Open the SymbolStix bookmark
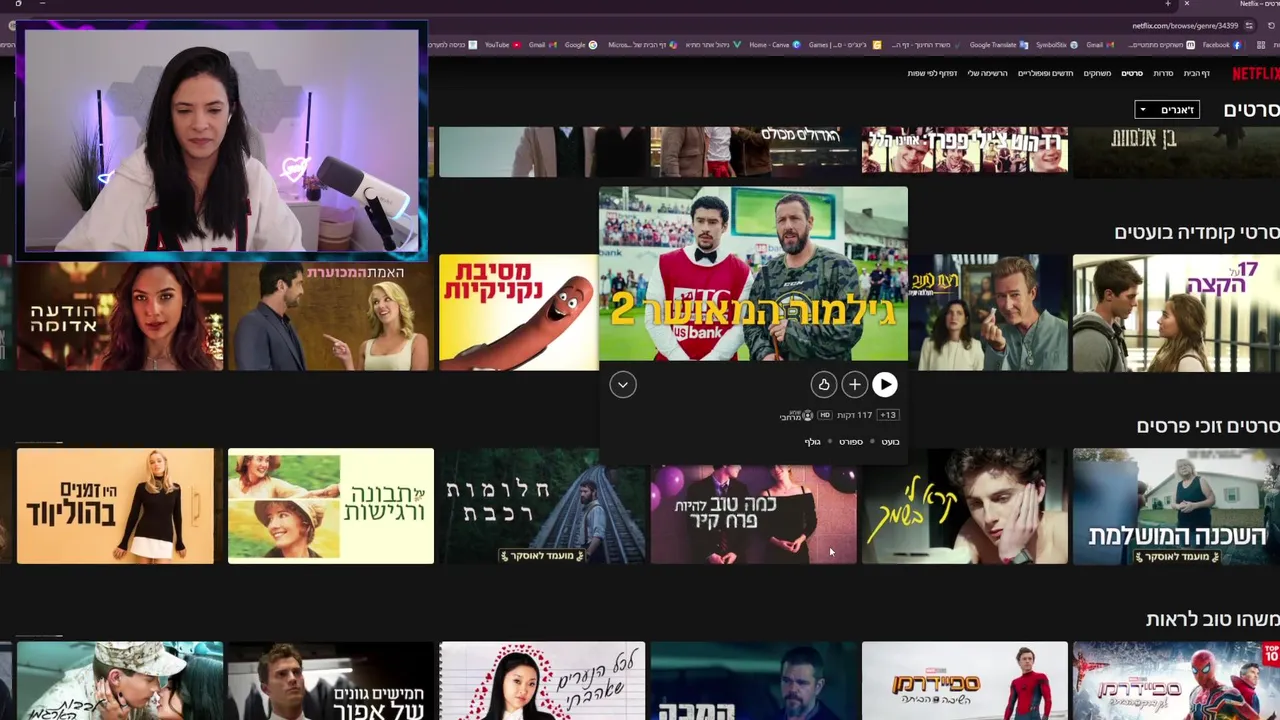1280x720 pixels. [1057, 45]
